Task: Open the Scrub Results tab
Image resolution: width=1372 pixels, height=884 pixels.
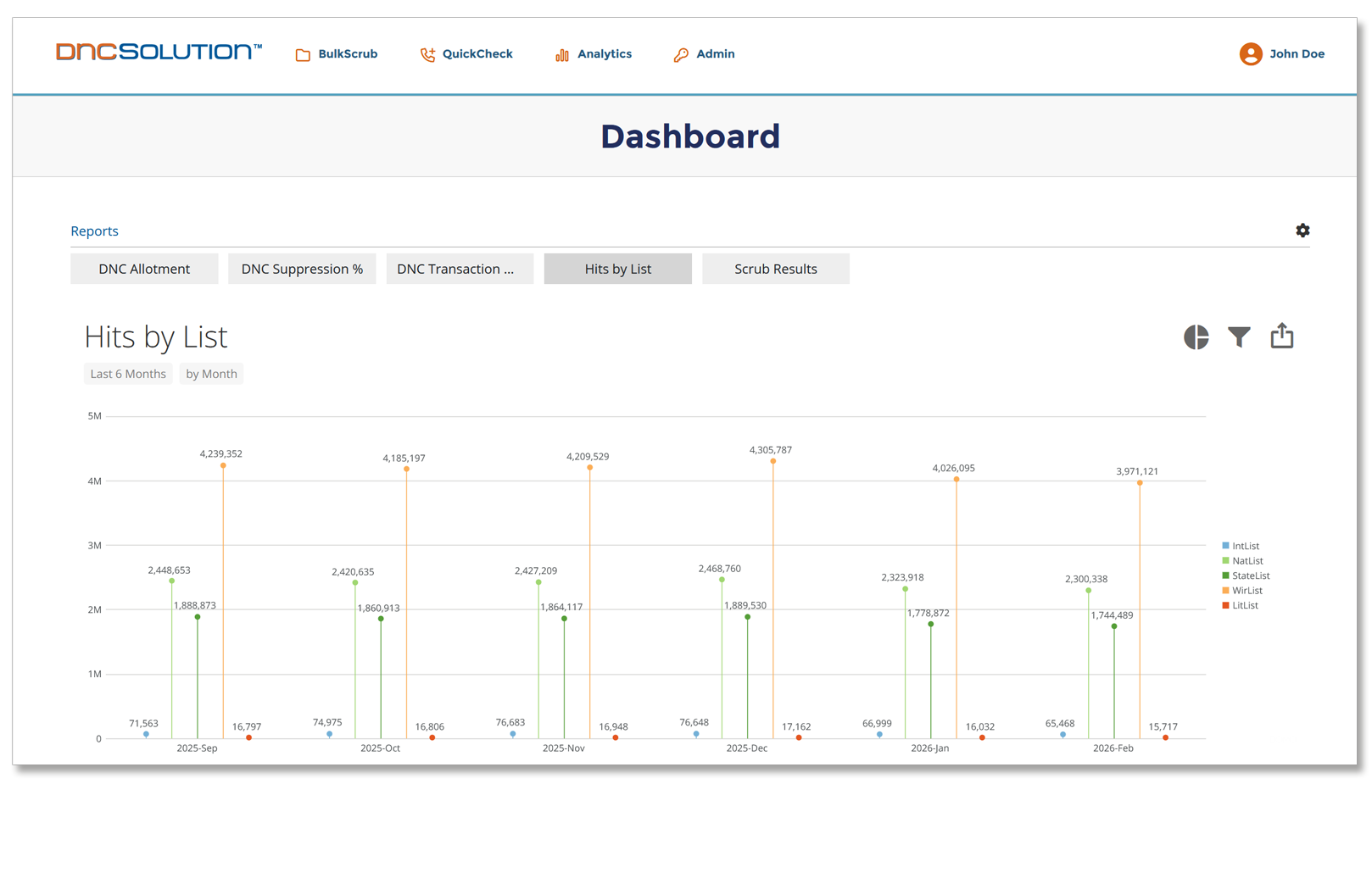Action: click(x=775, y=269)
